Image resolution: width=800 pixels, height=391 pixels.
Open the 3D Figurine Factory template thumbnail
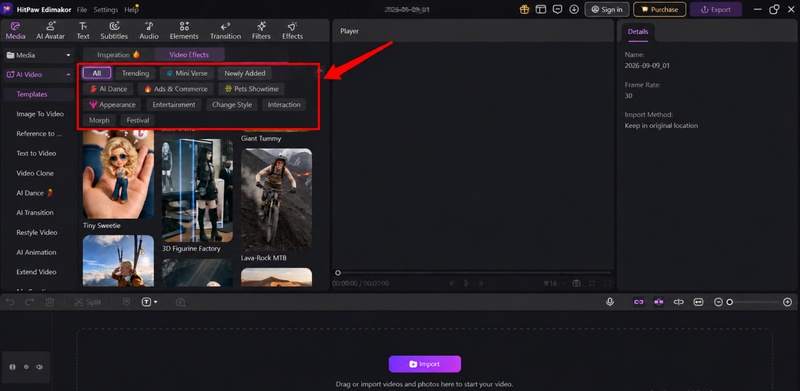pyautogui.click(x=197, y=190)
